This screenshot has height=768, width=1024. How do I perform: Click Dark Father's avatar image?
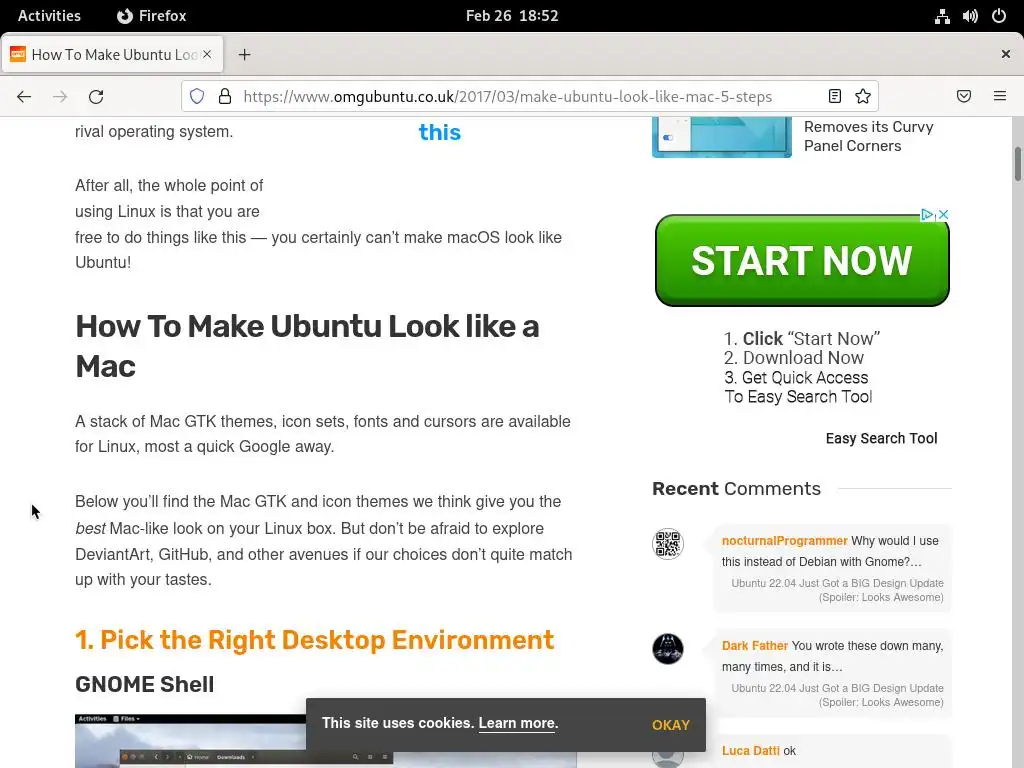coord(667,648)
